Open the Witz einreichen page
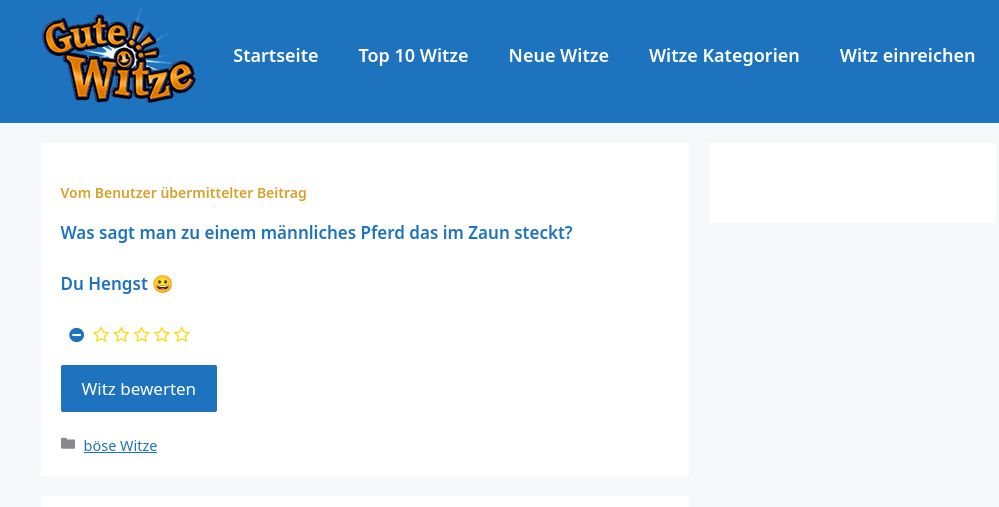 coord(906,56)
